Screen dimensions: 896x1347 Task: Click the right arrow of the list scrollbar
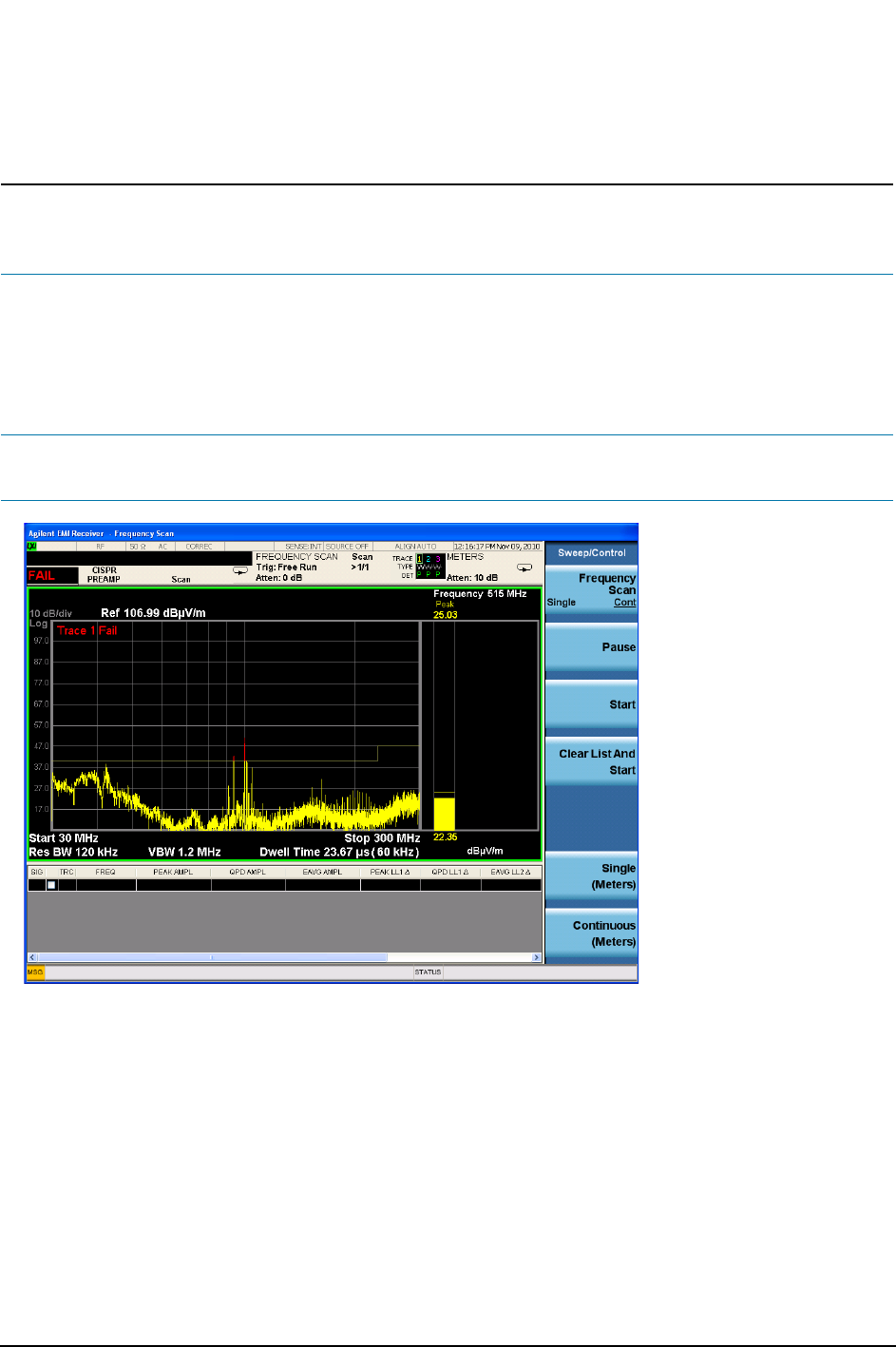point(537,957)
